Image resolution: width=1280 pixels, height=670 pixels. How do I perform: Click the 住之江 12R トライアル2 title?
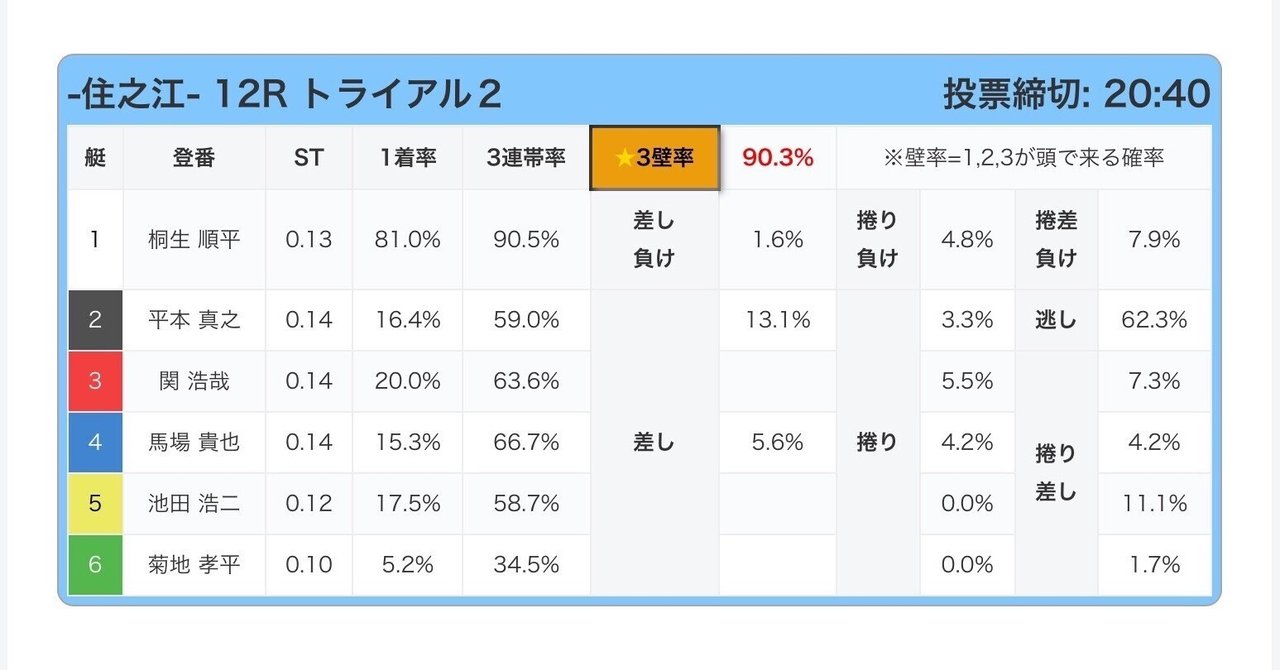[x=285, y=94]
